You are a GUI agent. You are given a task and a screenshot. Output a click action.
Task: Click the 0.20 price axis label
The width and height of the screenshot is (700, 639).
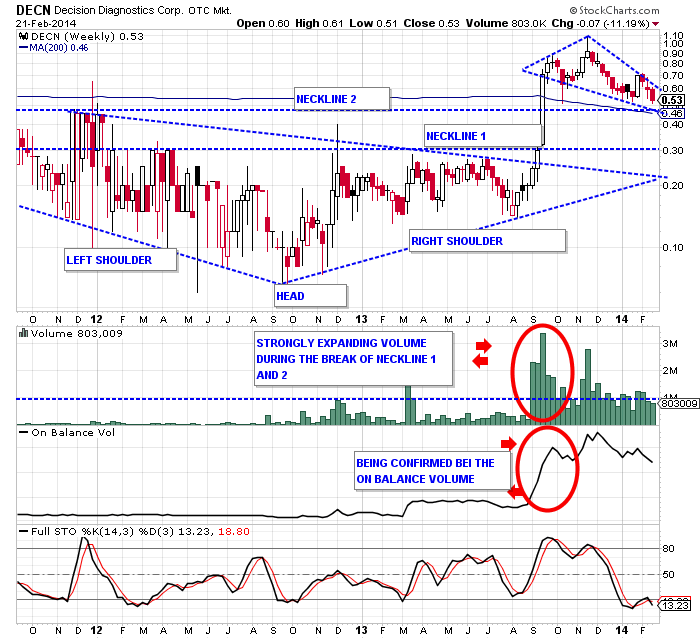click(x=673, y=186)
